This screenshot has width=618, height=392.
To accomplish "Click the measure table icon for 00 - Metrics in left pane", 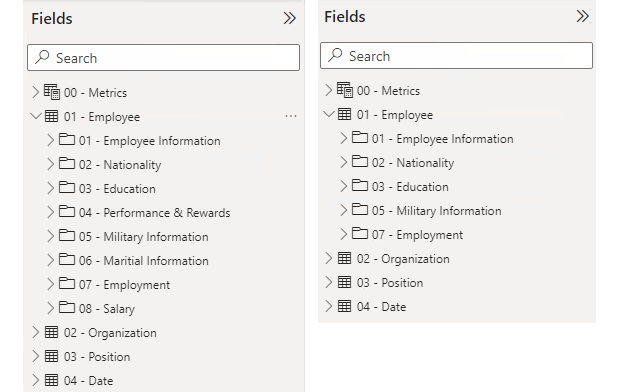I will pos(51,92).
